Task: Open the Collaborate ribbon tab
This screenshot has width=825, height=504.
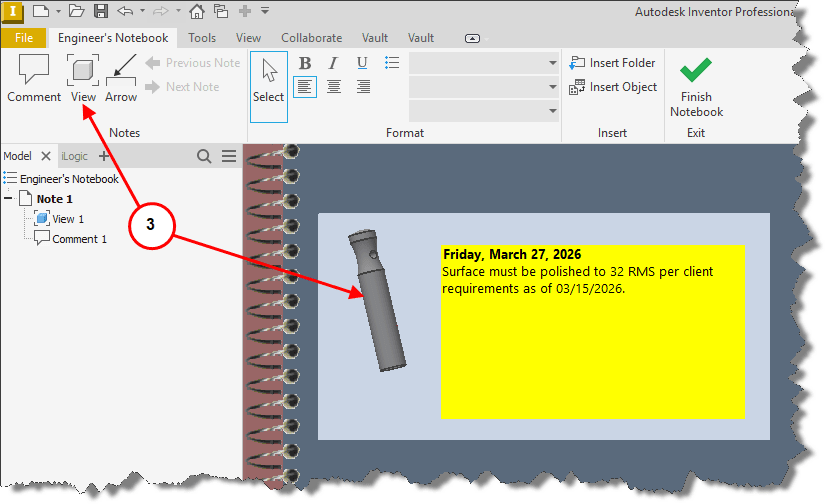Action: coord(311,38)
